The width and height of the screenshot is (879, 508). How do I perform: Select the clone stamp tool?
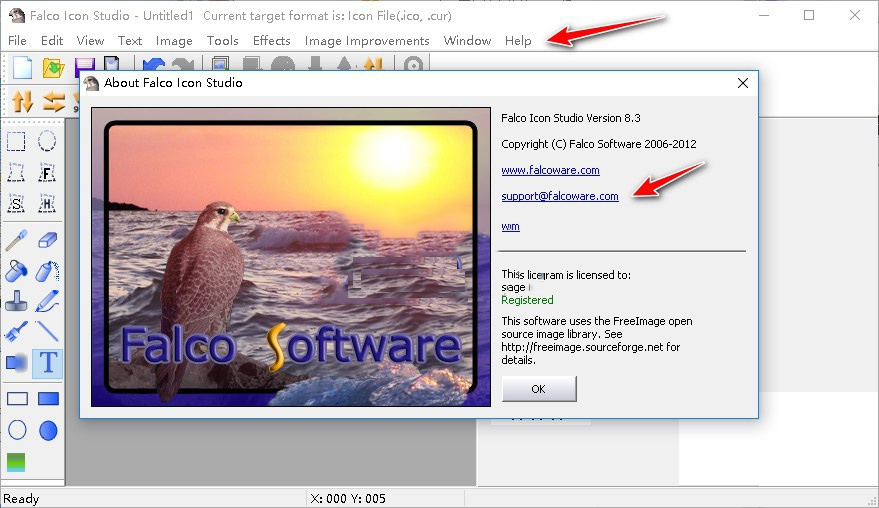click(16, 302)
